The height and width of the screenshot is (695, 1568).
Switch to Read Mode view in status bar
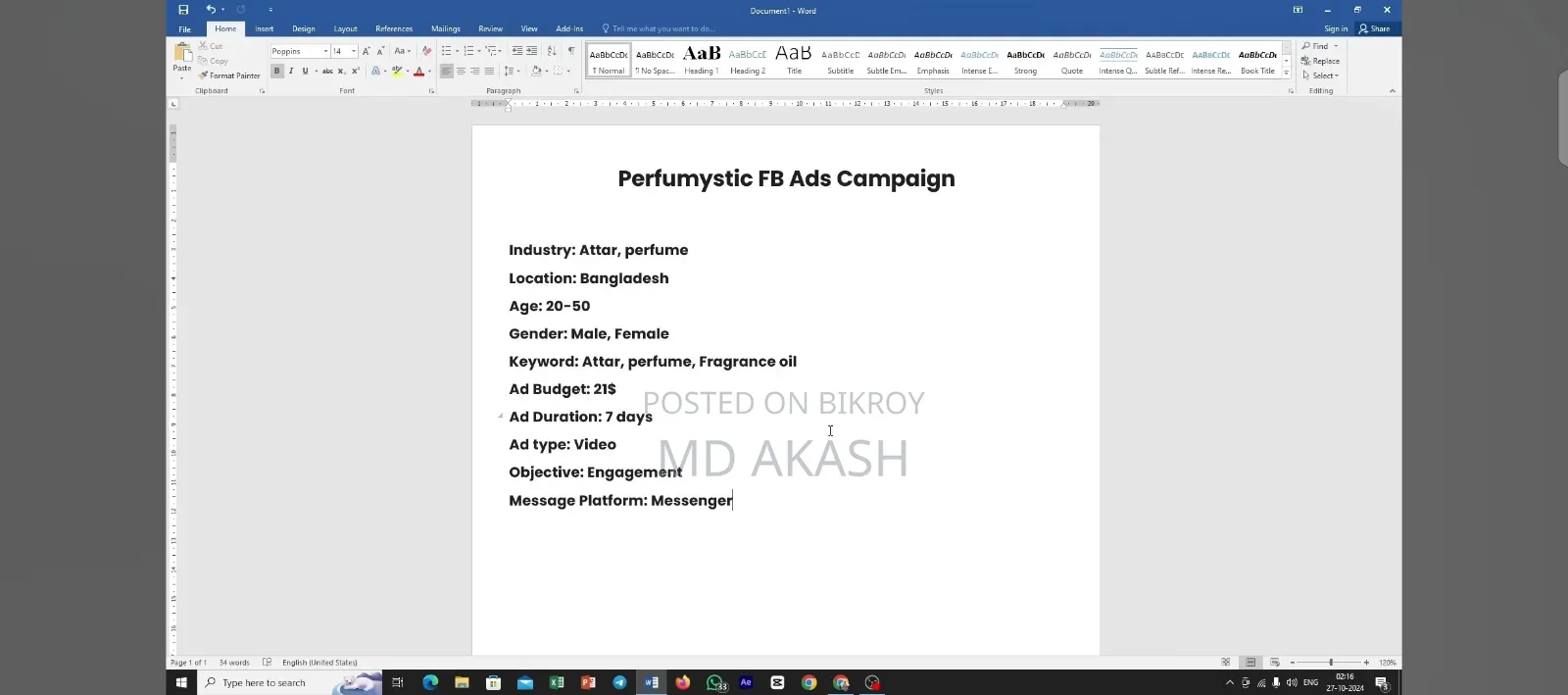click(x=1226, y=663)
